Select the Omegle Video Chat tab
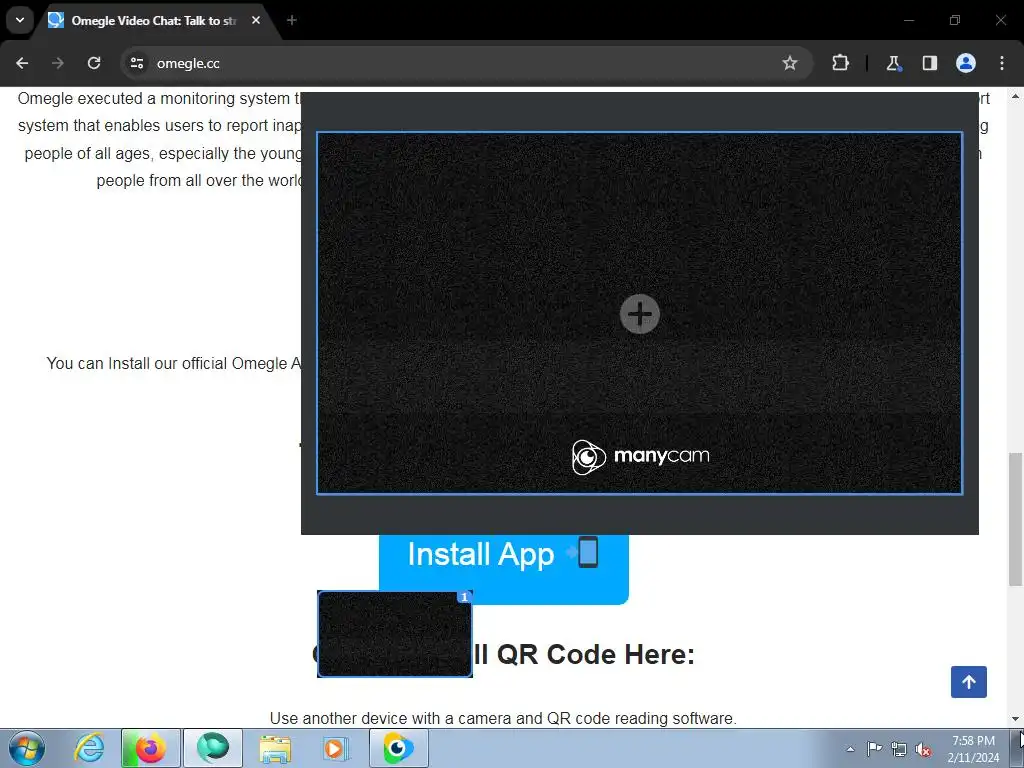 click(x=153, y=21)
